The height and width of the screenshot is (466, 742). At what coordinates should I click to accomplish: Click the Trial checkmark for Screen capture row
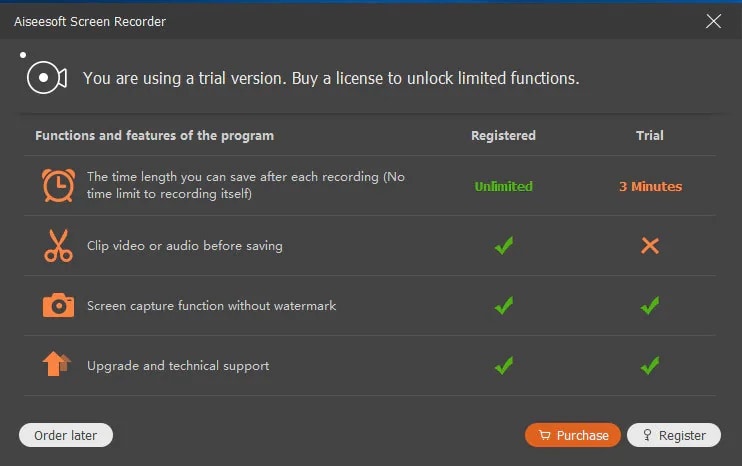(650, 306)
